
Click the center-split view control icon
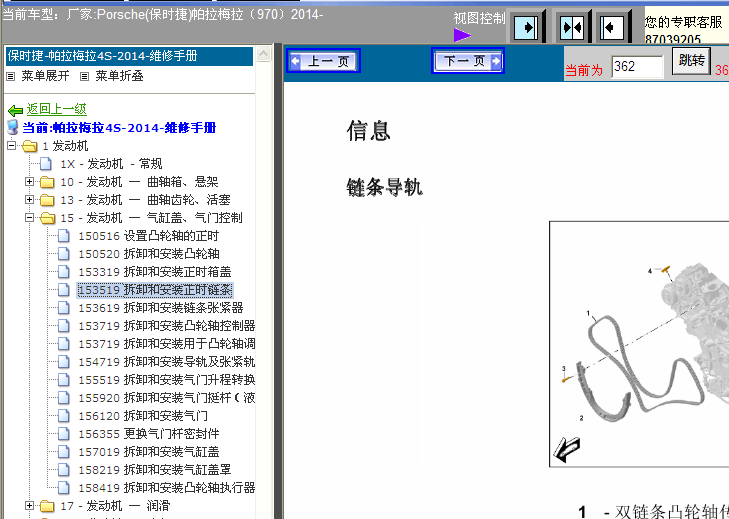click(572, 27)
